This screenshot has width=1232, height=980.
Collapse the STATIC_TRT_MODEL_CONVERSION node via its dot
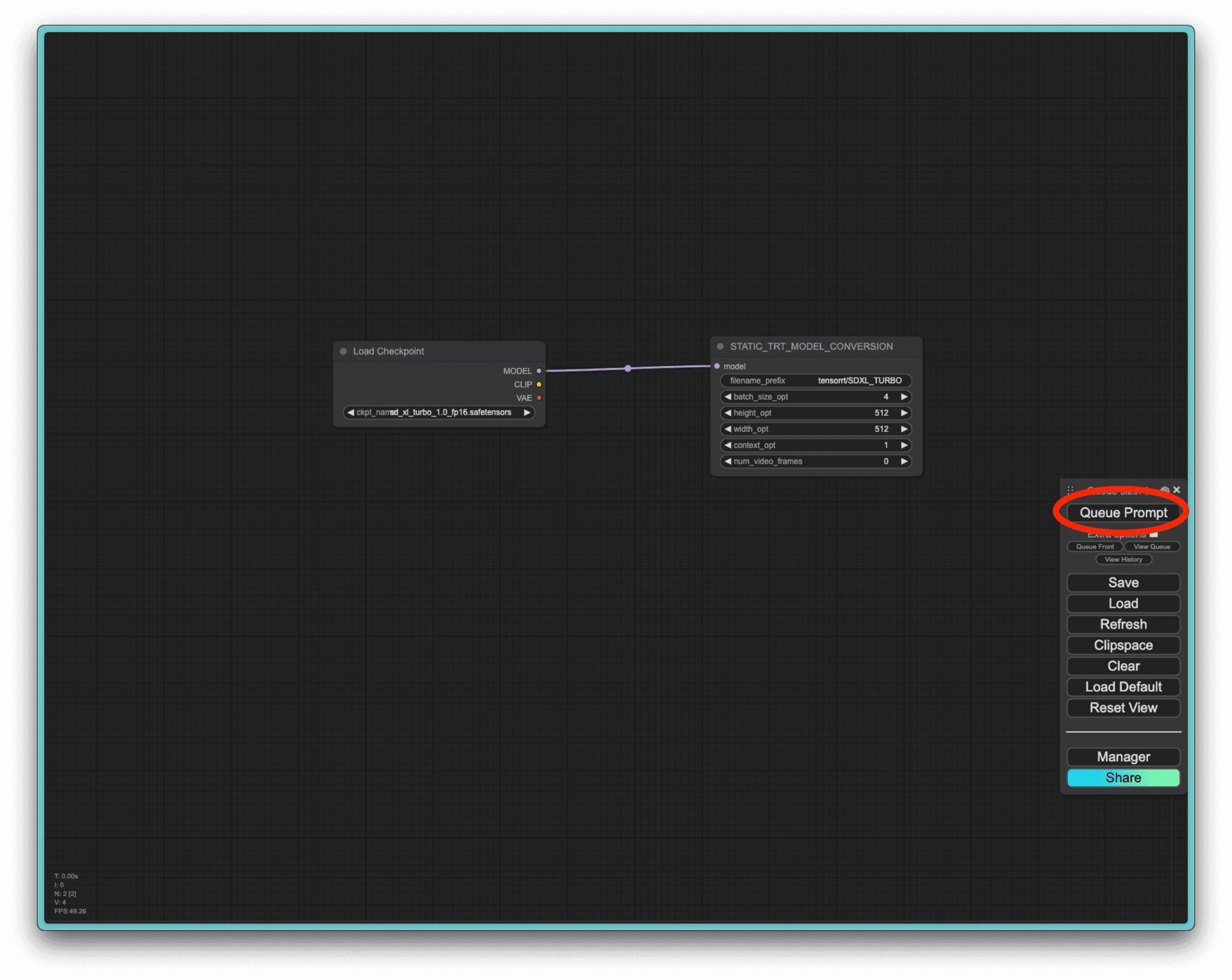pos(720,347)
